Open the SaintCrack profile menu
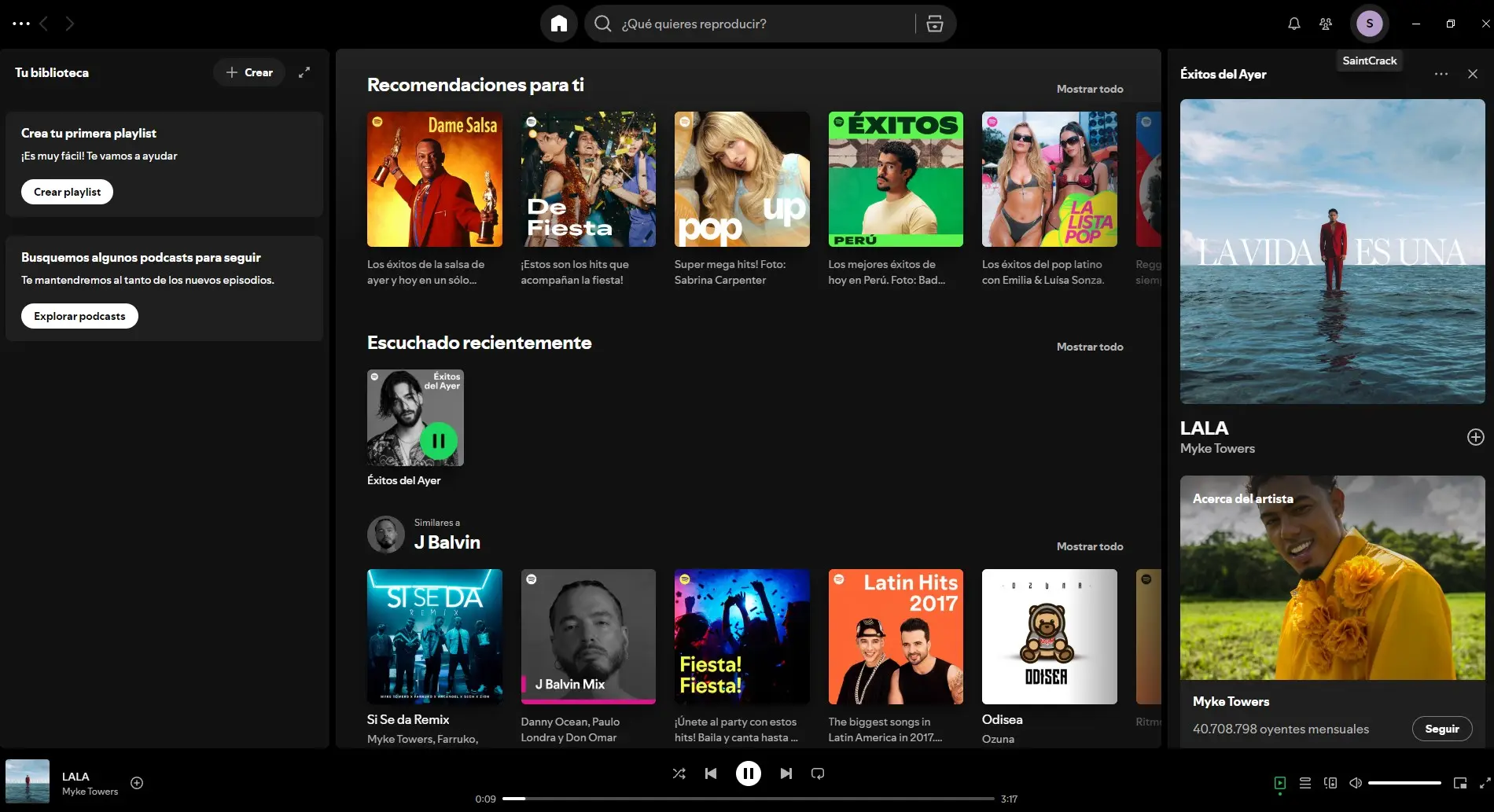1494x812 pixels. tap(1370, 23)
